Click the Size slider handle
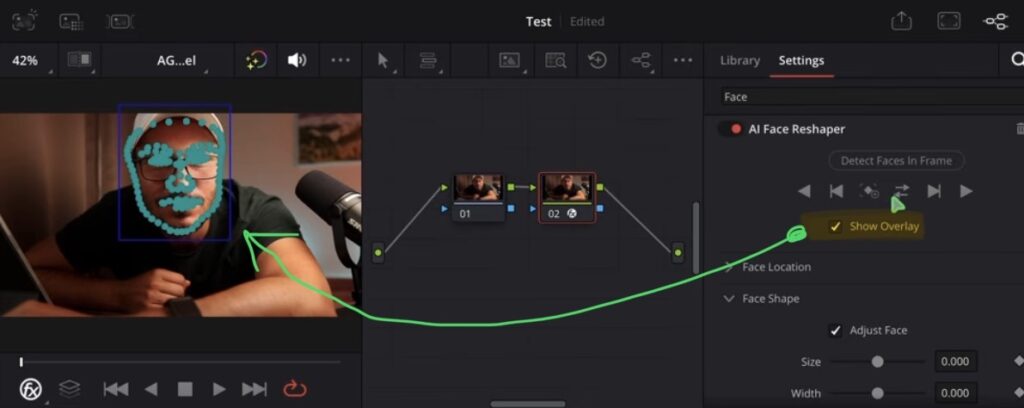1024x408 pixels. pos(878,362)
